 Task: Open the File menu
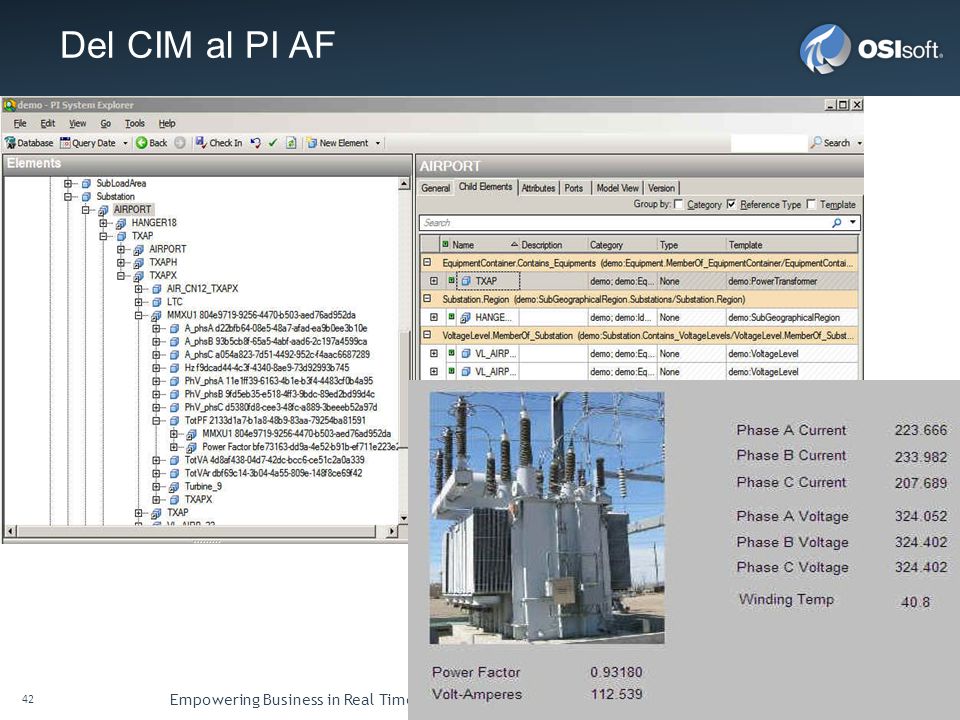click(20, 123)
